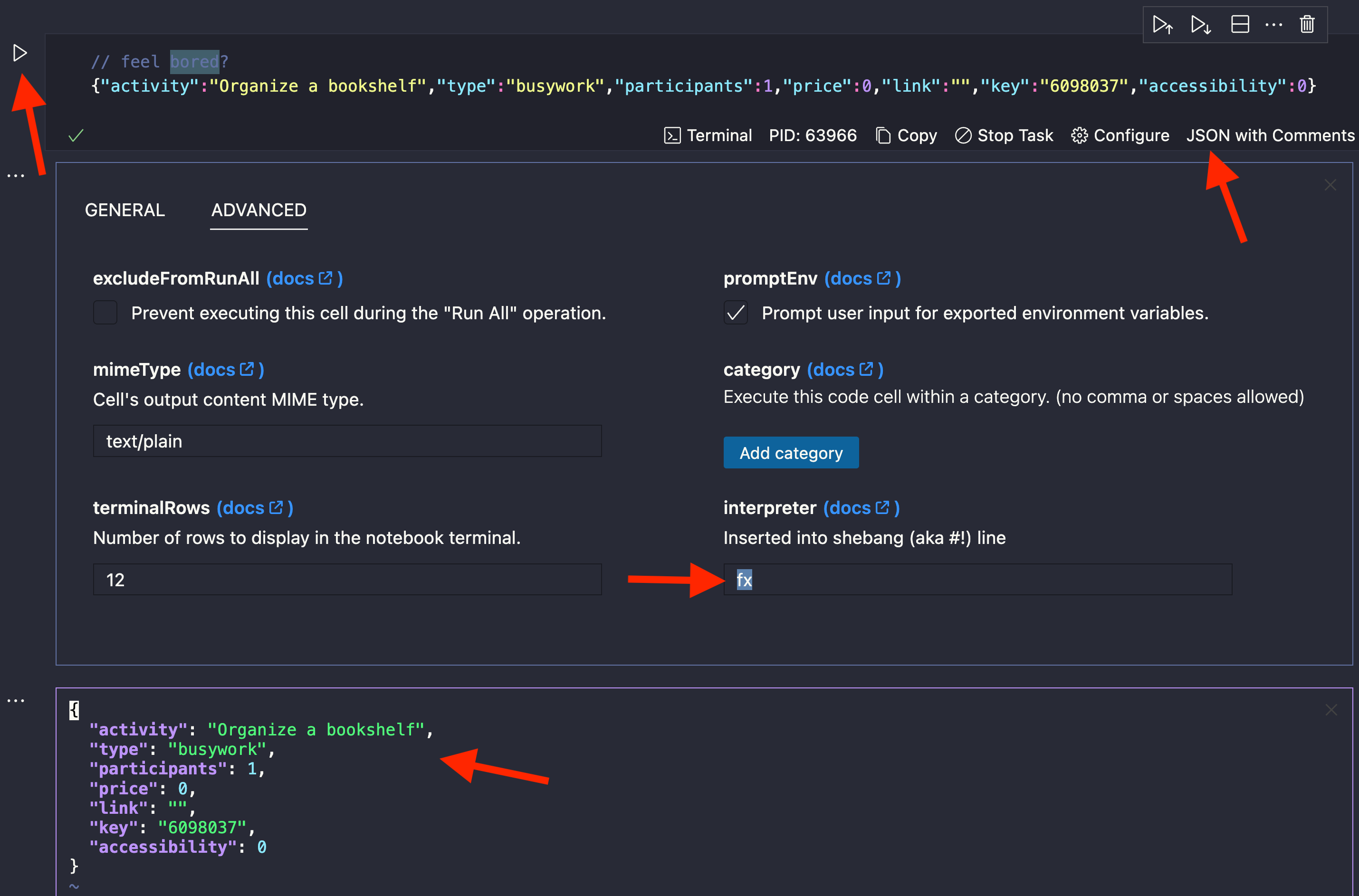This screenshot has height=896, width=1359.
Task: Copy cell output with Copy button
Action: [x=906, y=135]
